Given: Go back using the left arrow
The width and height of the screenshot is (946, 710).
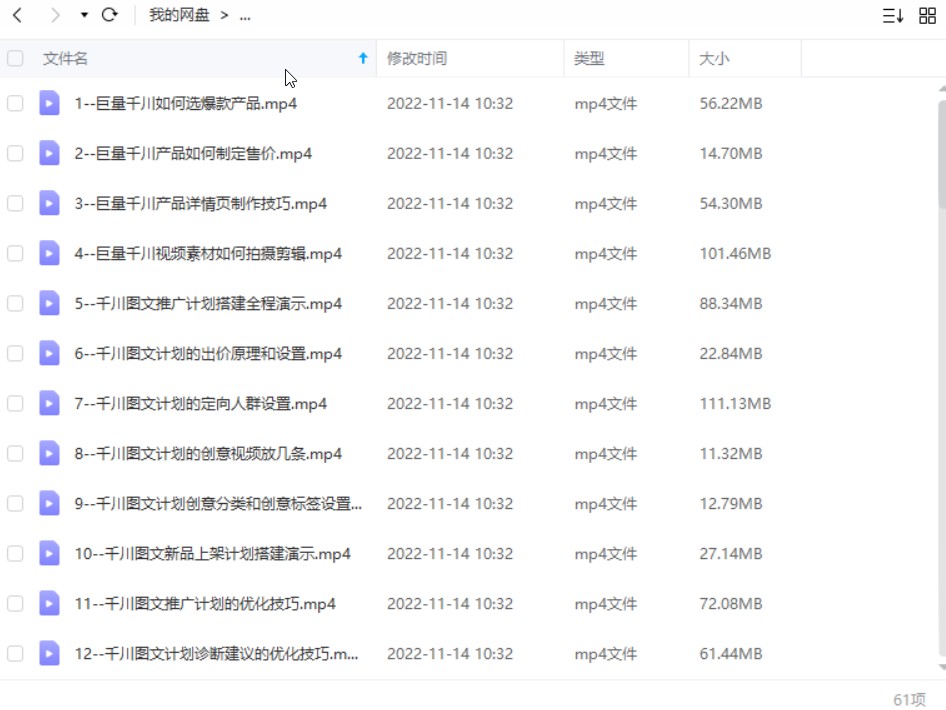Looking at the screenshot, I should (17, 15).
